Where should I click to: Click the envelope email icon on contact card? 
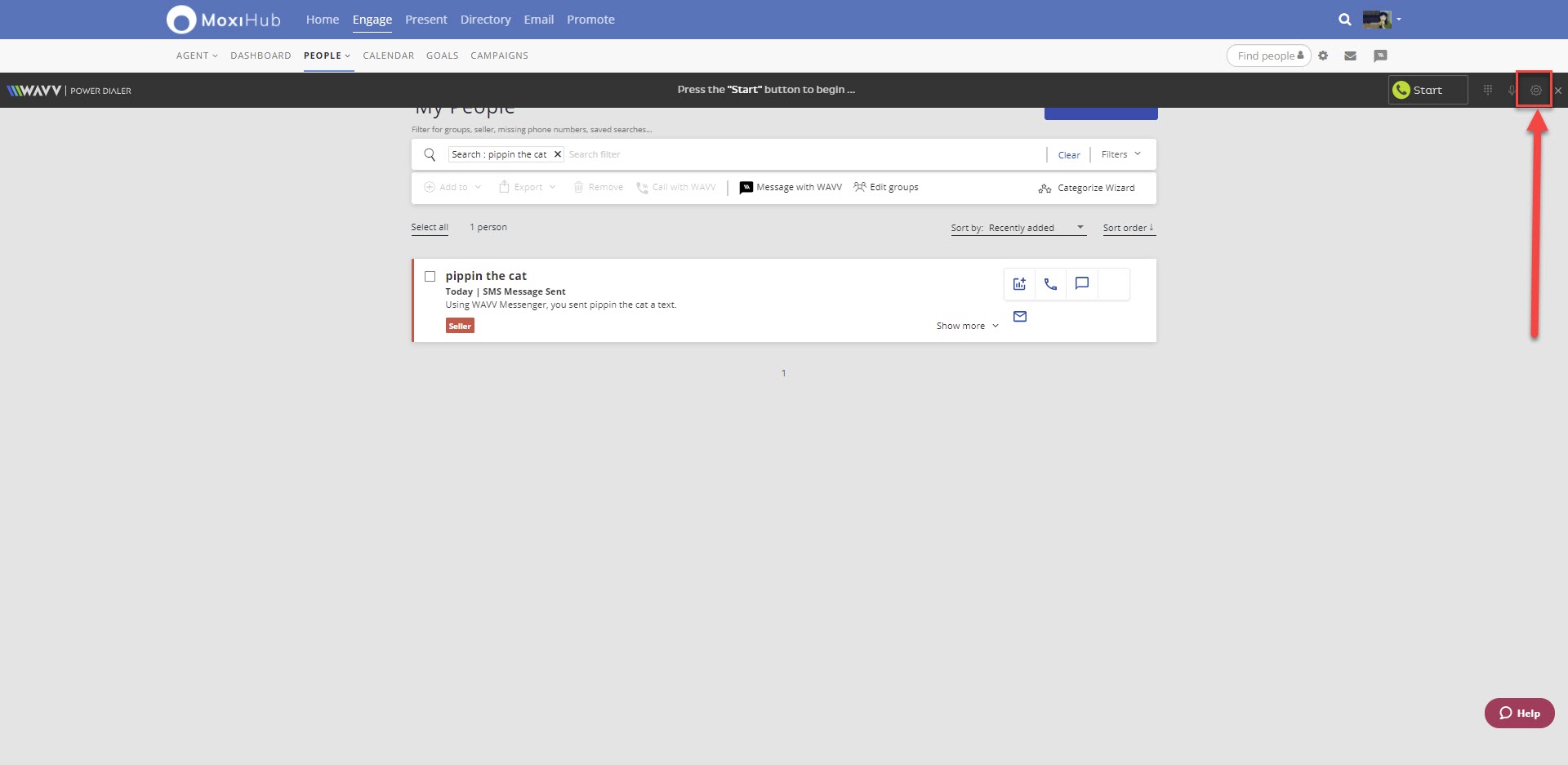pos(1020,317)
